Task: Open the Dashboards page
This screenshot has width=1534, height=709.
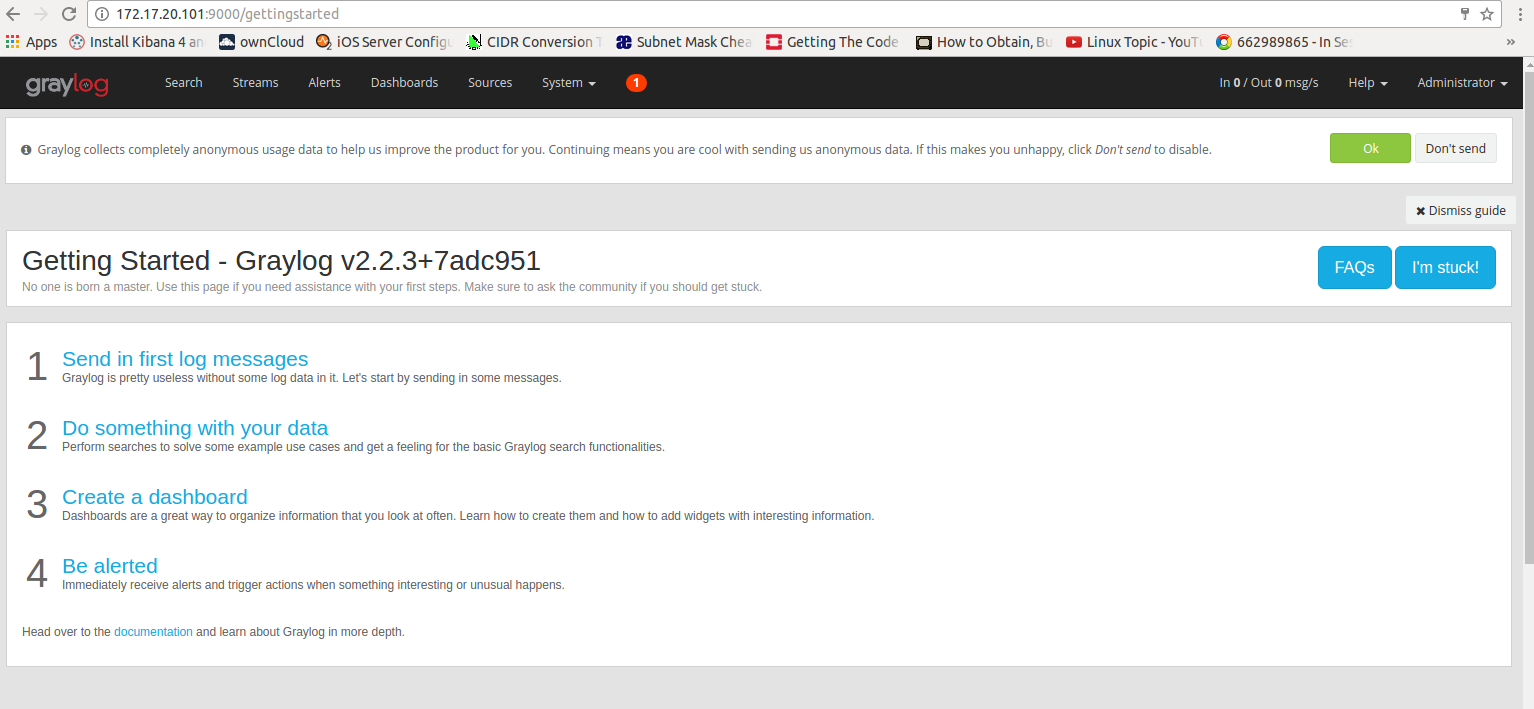Action: (404, 83)
